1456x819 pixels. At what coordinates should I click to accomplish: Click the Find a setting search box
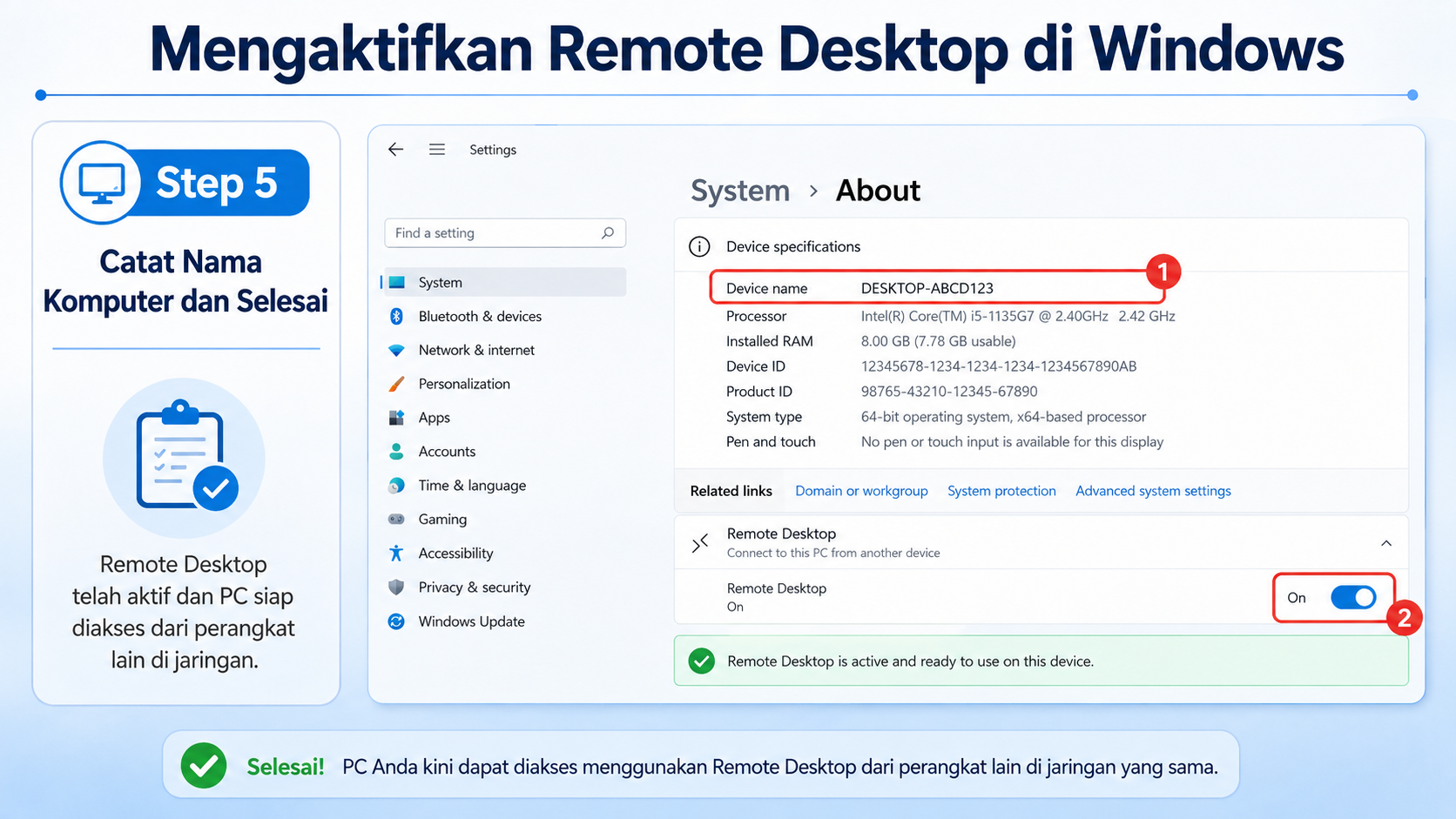[x=505, y=233]
